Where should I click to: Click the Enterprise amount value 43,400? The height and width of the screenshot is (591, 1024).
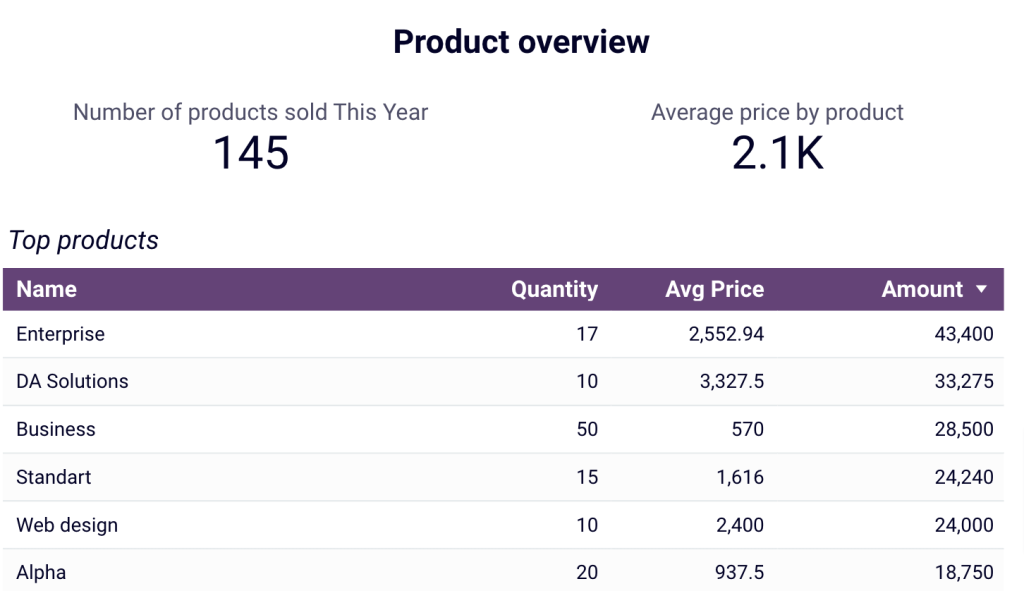963,334
